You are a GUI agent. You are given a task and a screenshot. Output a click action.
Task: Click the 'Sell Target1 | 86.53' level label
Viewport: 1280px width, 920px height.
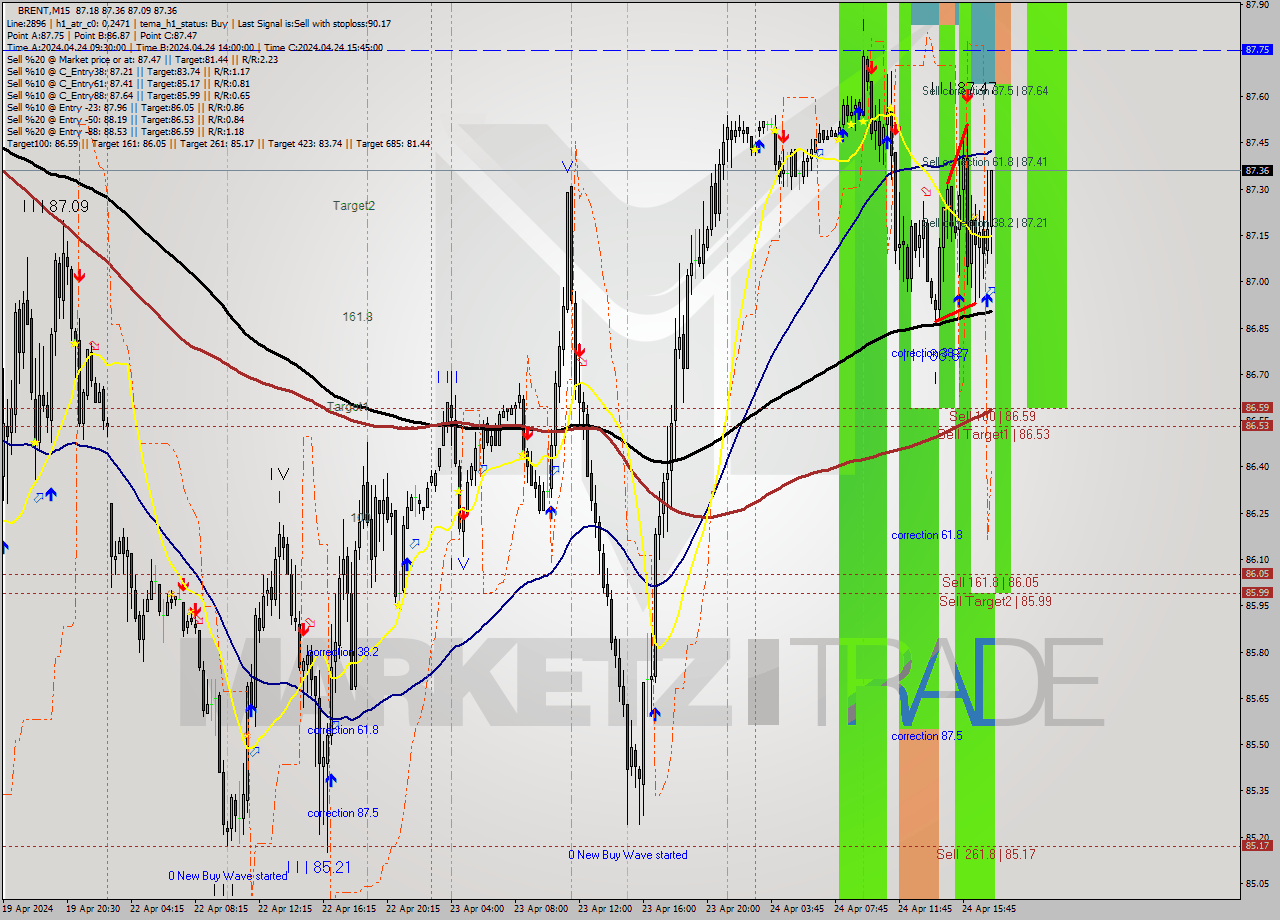(995, 434)
